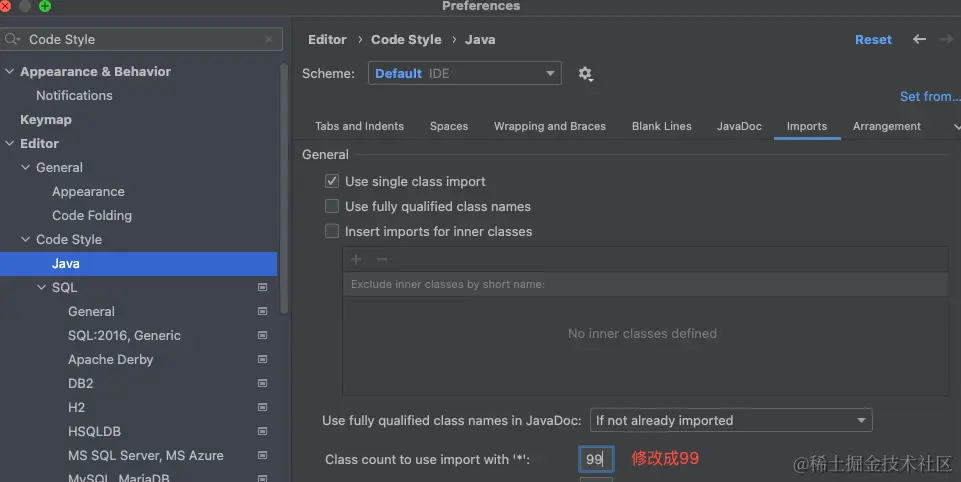This screenshot has width=961, height=482.
Task: Click the Code Style breadcrumb
Action: click(406, 39)
